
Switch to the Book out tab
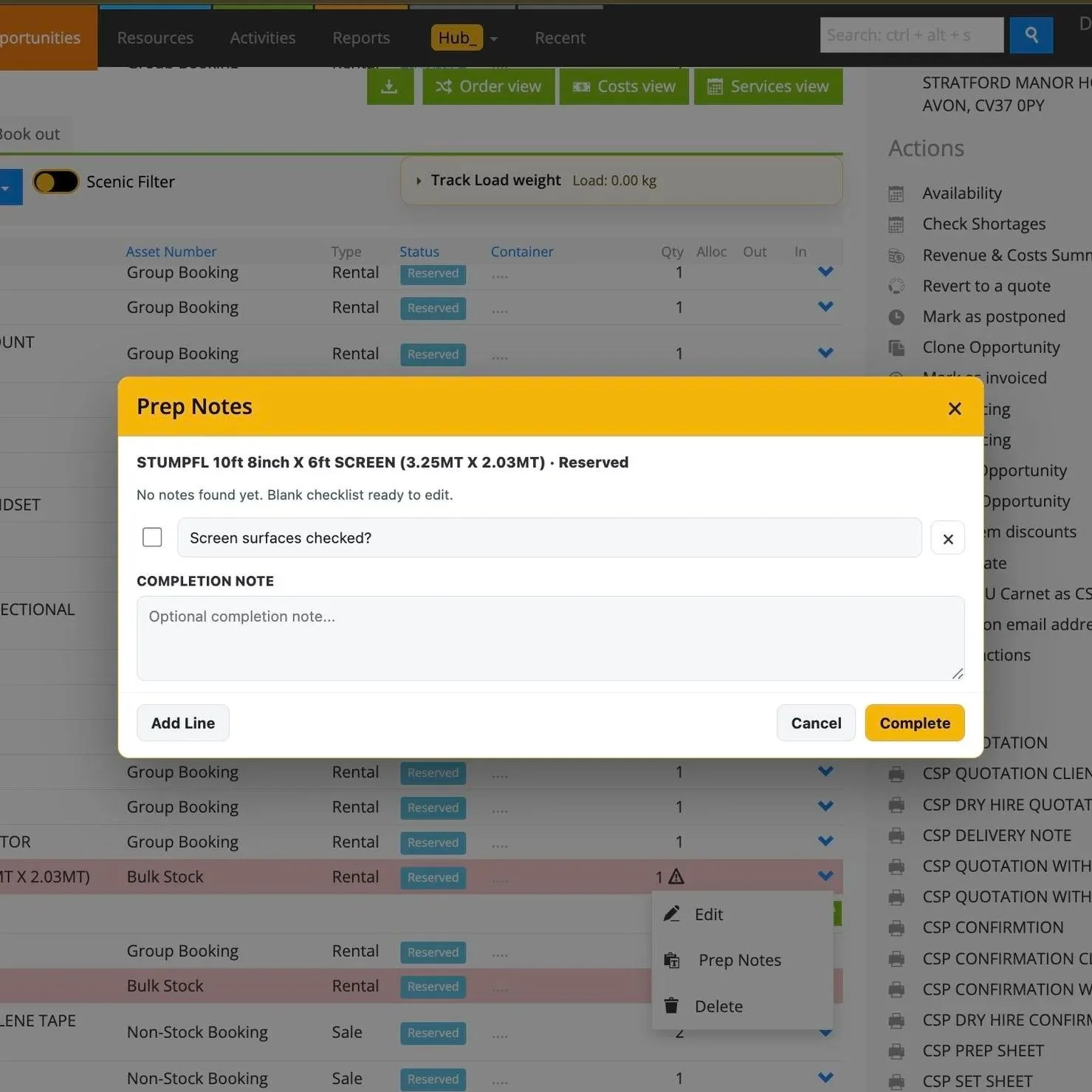click(30, 134)
